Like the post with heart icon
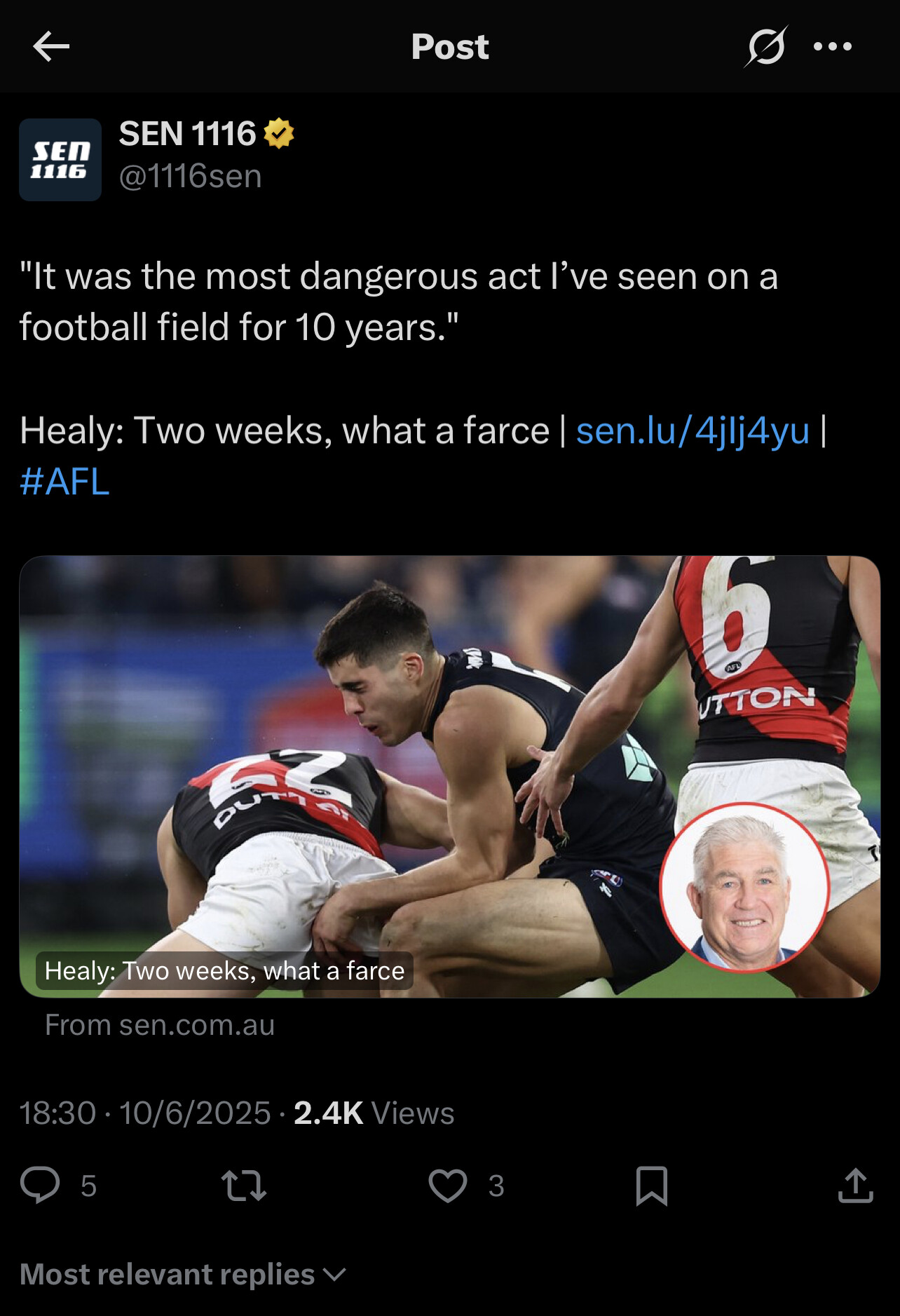 click(448, 1186)
